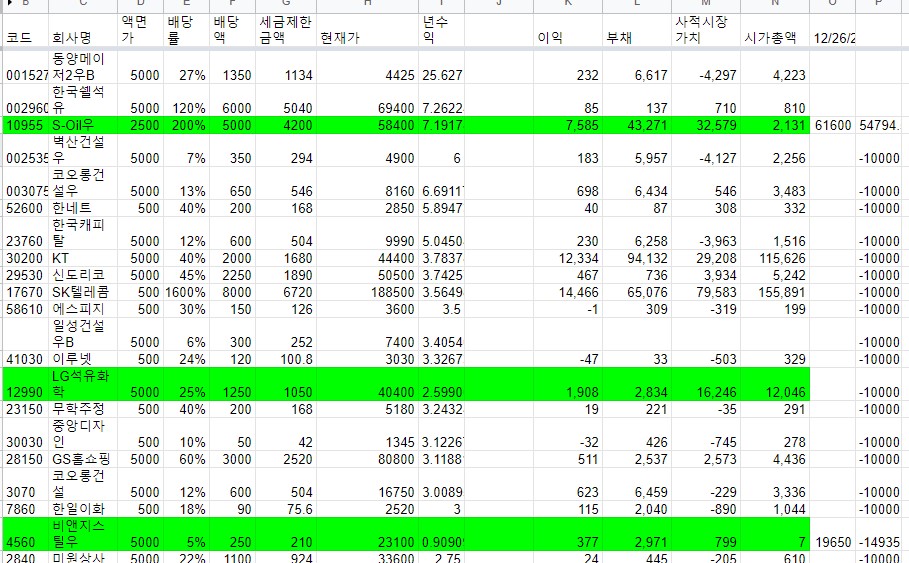Image resolution: width=909 pixels, height=563 pixels.
Task: Select the 배당률 header cell
Action: point(187,30)
